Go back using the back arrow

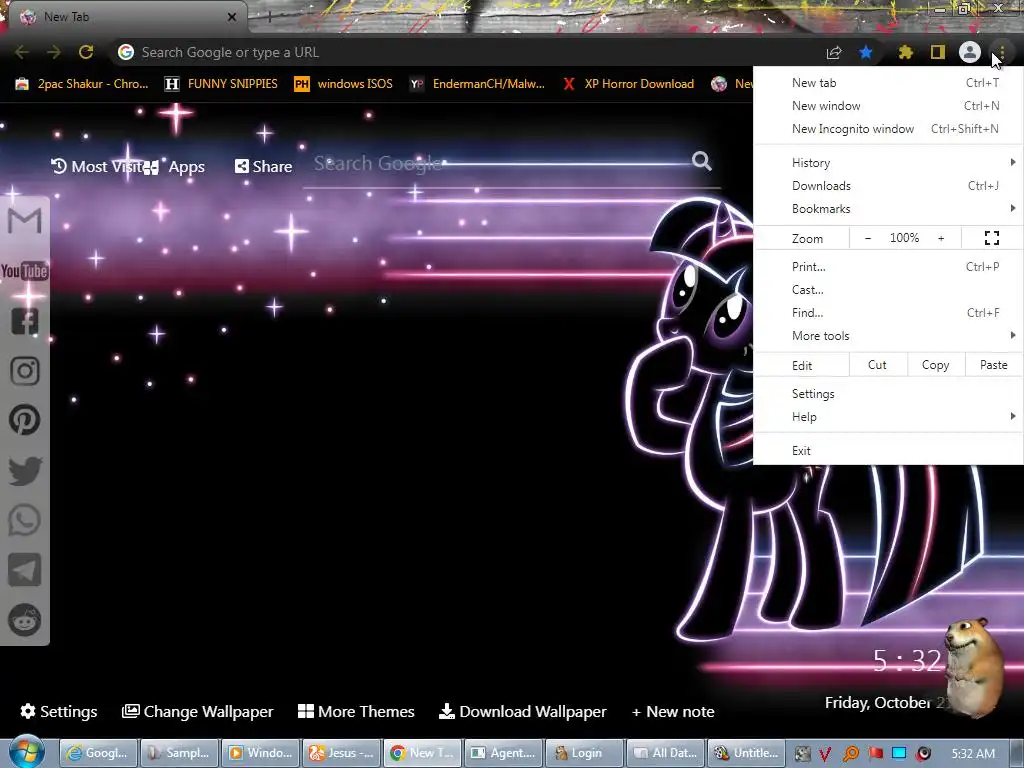tap(22, 52)
